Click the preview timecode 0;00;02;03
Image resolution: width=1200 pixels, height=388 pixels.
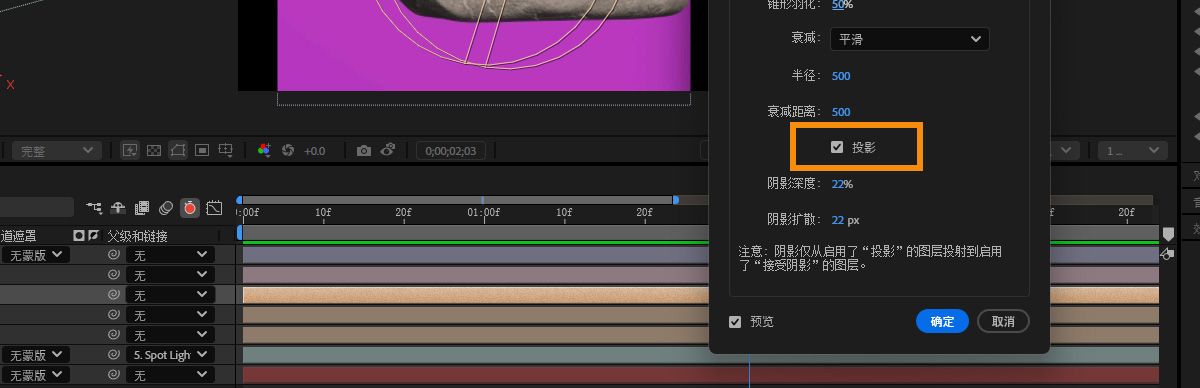click(x=451, y=151)
